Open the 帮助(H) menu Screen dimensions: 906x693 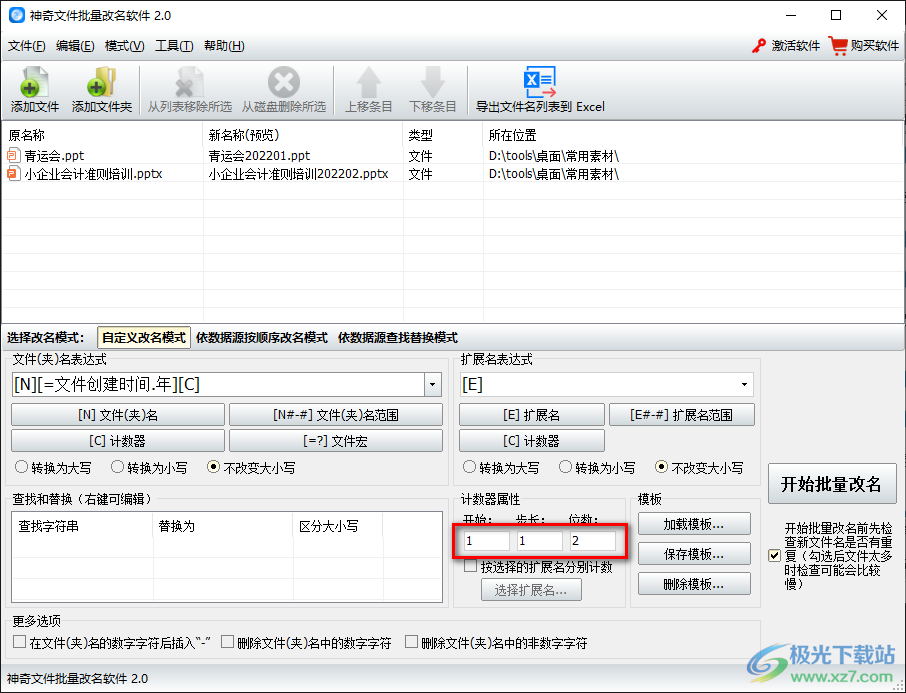(x=224, y=46)
